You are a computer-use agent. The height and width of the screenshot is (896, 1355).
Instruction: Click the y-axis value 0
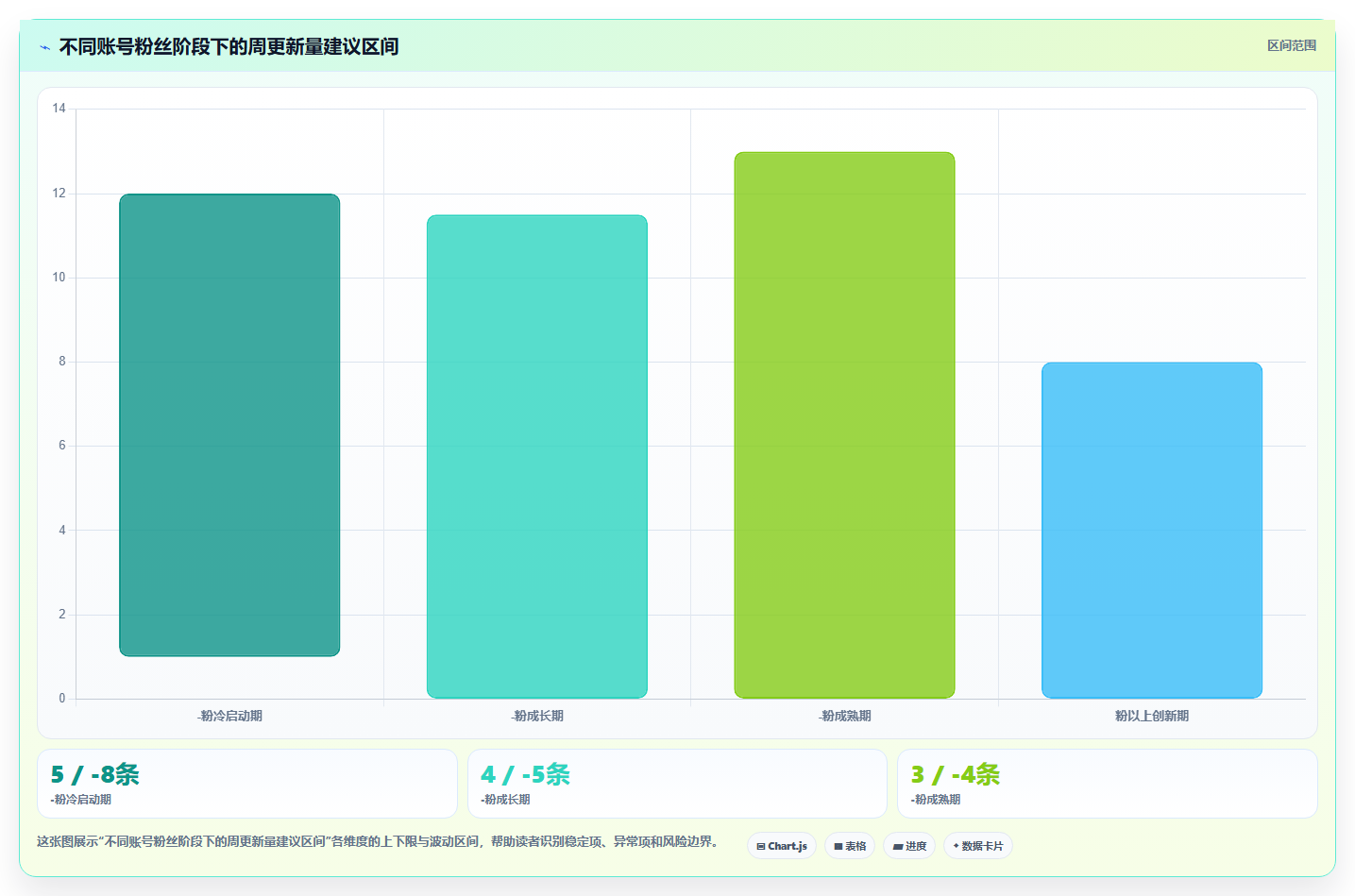point(62,699)
